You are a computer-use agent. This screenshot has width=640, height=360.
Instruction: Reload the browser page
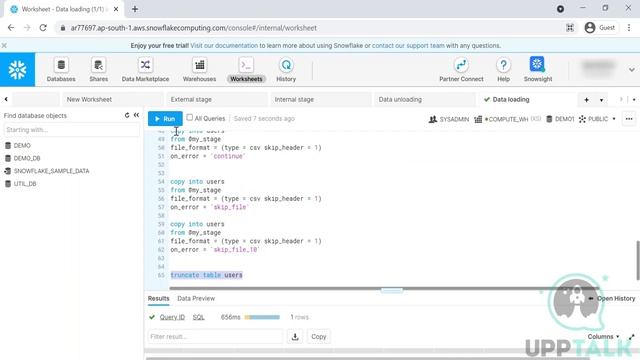43,28
